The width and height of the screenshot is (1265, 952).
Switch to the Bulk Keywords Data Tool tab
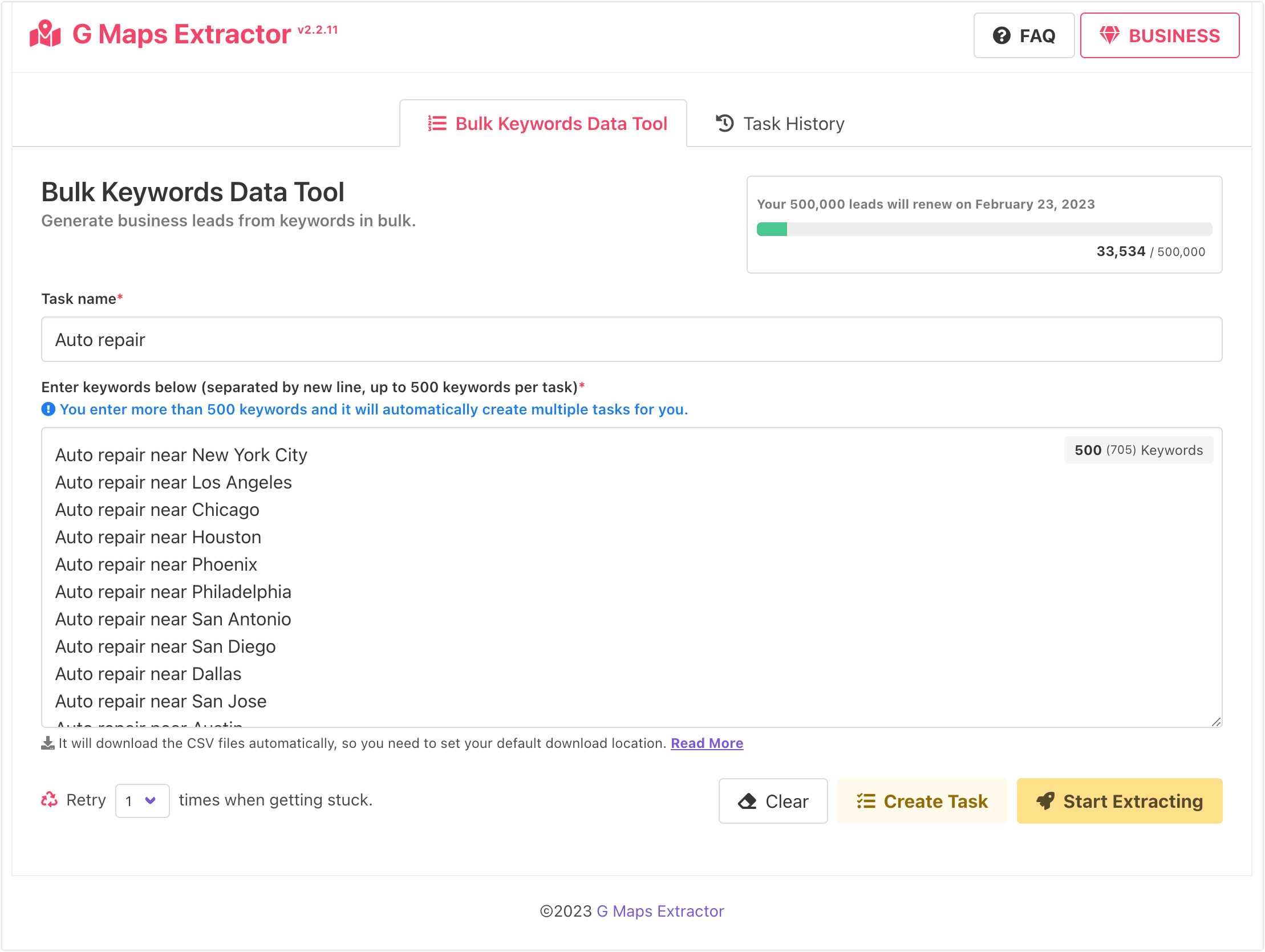click(543, 124)
